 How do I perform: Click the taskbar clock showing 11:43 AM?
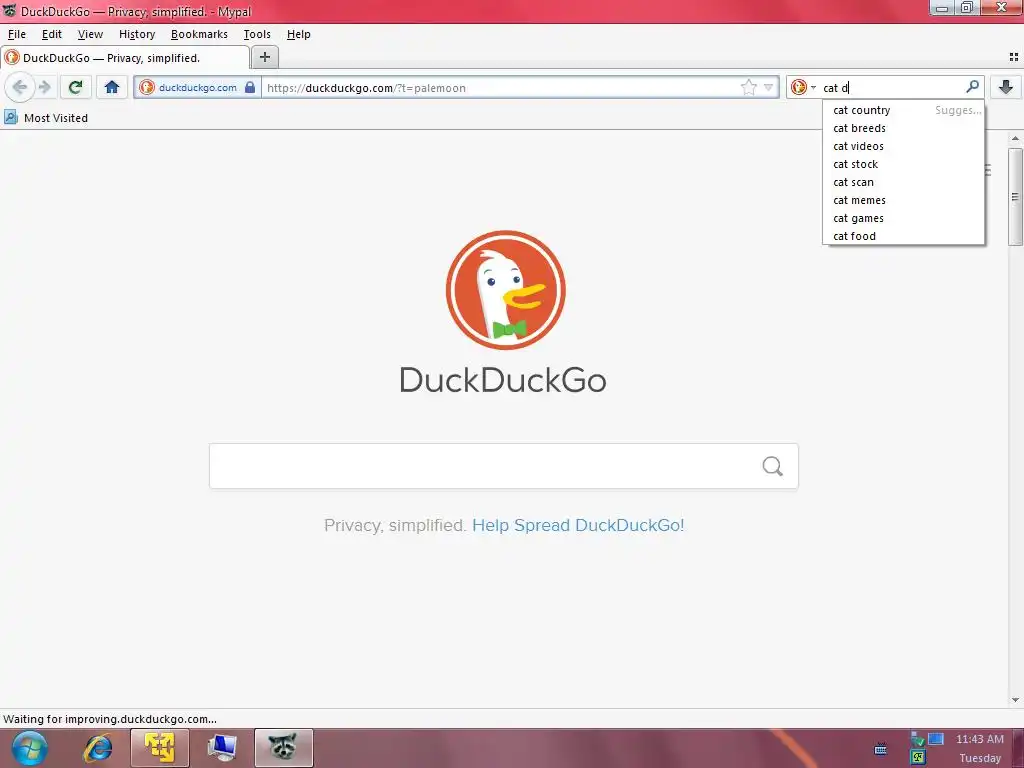click(980, 739)
